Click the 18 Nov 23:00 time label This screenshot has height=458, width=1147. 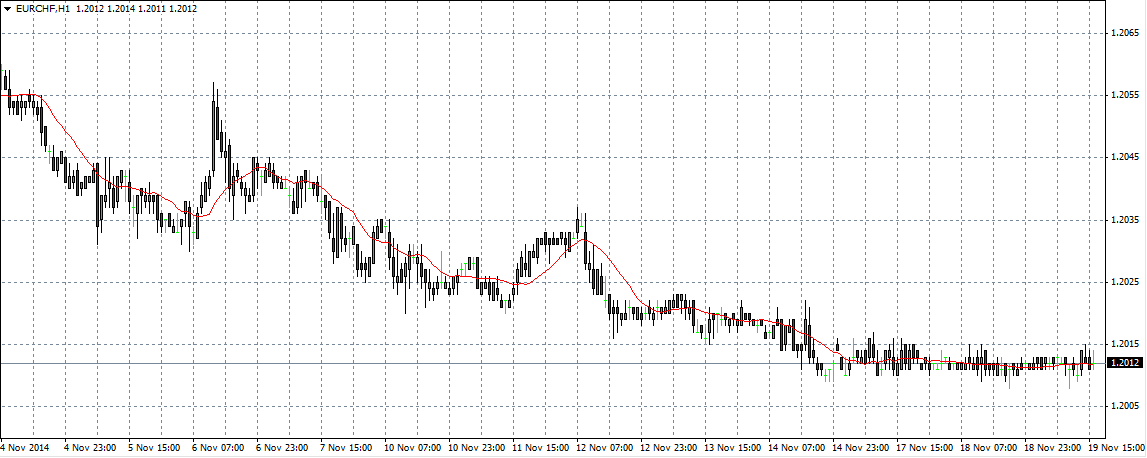(x=1052, y=447)
